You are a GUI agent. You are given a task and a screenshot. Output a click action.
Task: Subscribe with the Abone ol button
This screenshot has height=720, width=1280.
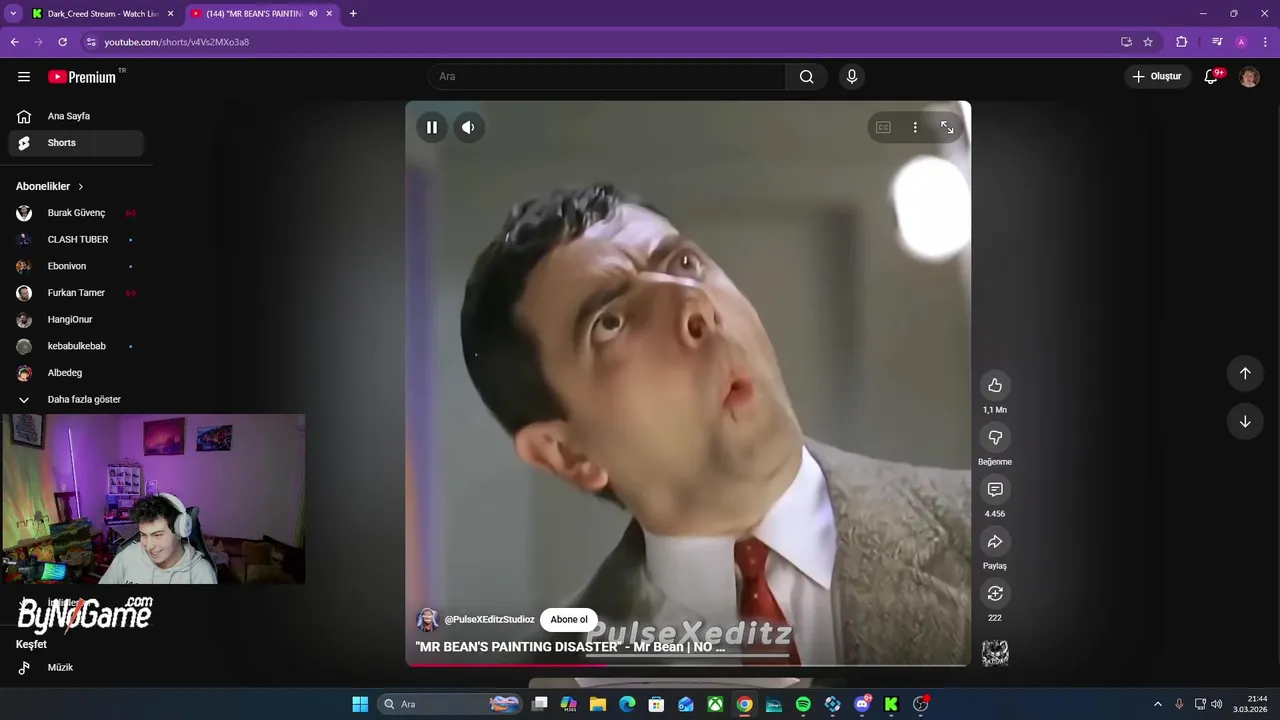569,620
